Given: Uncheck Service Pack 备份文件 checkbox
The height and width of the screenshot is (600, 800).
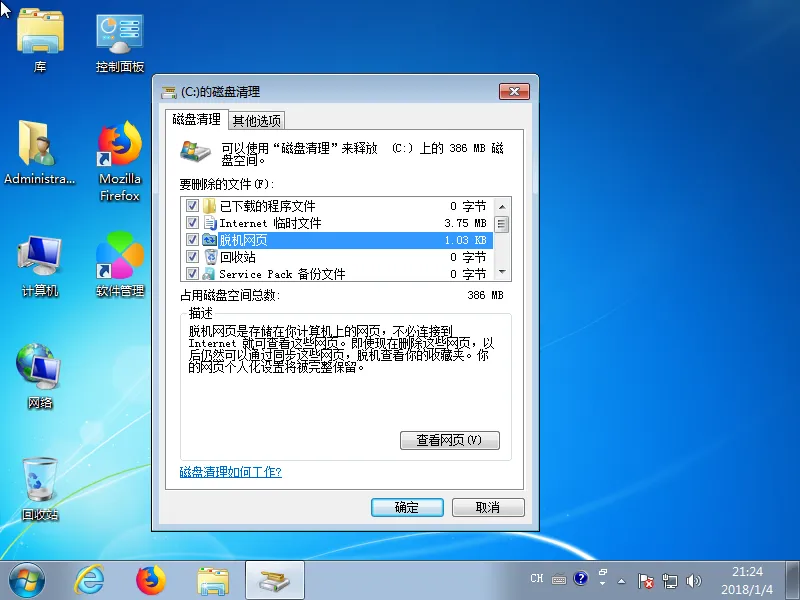Looking at the screenshot, I should pyautogui.click(x=192, y=273).
